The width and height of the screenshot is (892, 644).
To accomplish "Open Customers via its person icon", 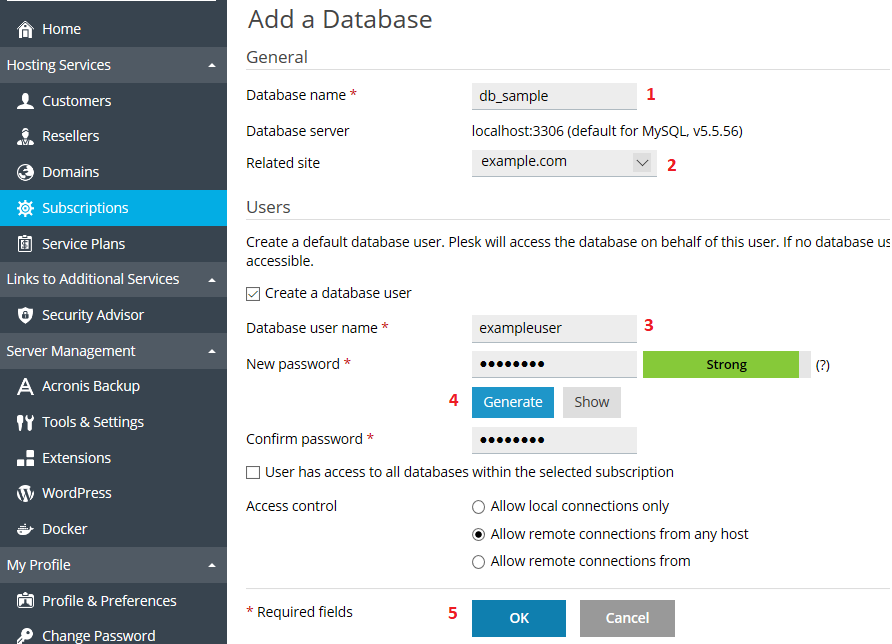I will click(25, 101).
